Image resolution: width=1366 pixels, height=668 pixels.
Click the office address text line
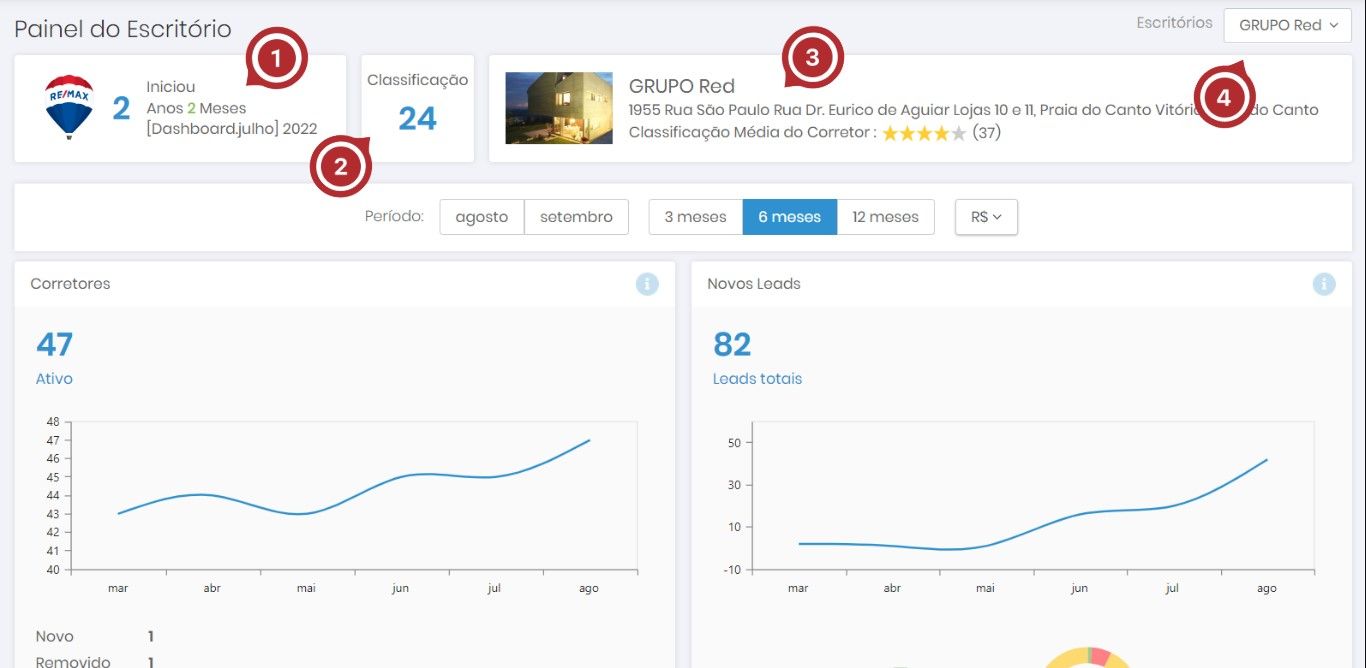[973, 110]
